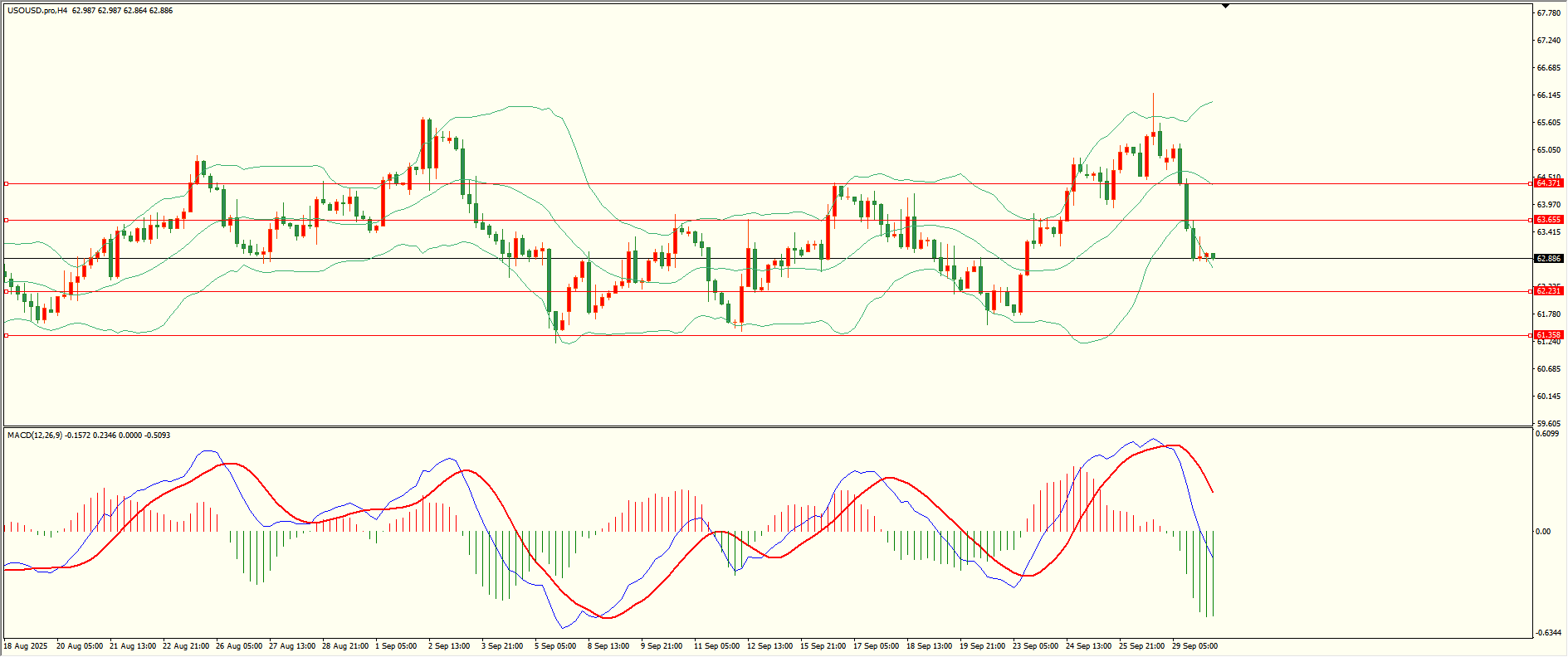The width and height of the screenshot is (1568, 657).
Task: Click the 67.780 price scale label
Action: 1548,13
